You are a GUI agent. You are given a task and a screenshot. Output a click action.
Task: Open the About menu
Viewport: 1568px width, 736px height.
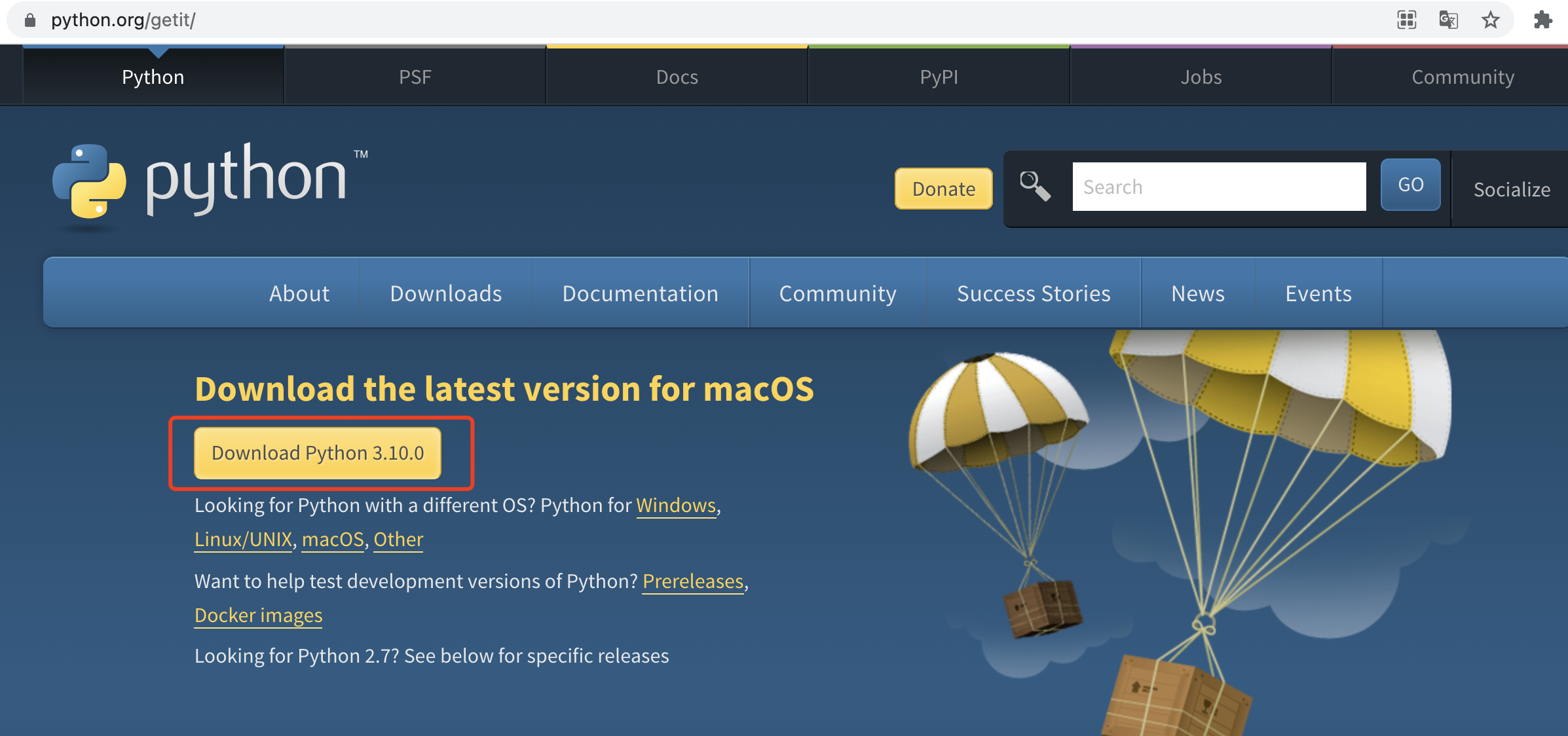click(299, 293)
